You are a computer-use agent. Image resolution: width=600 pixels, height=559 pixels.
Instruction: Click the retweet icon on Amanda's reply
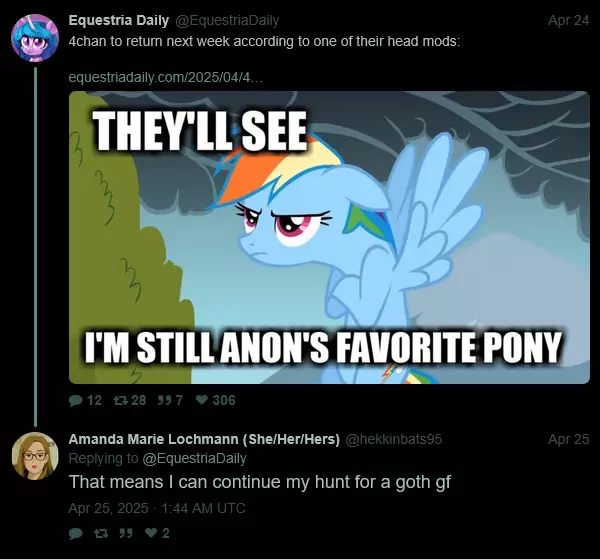101,533
